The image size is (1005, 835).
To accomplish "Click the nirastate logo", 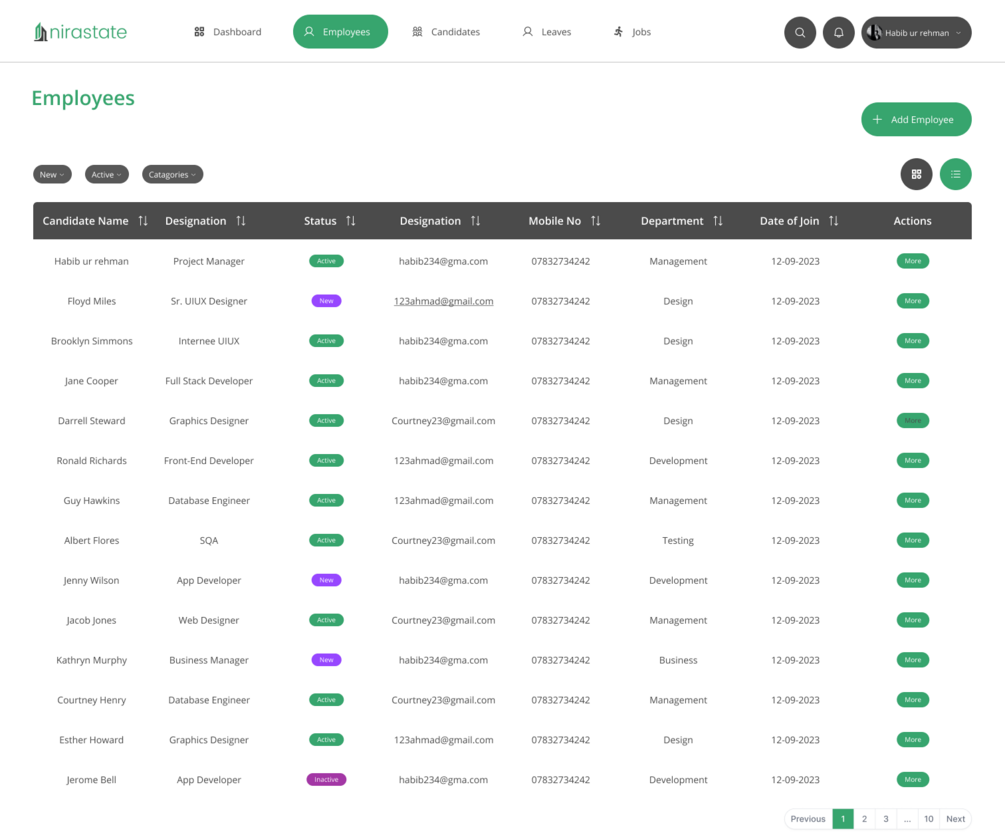I will tap(80, 32).
